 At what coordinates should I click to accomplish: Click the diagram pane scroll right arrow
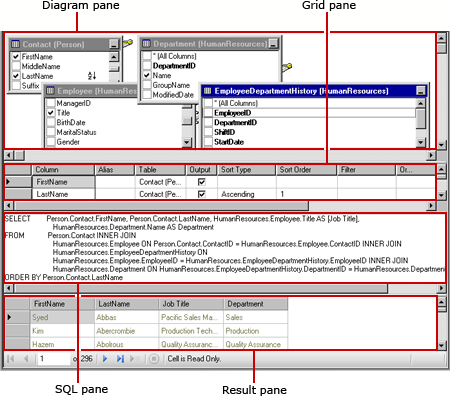point(431,155)
